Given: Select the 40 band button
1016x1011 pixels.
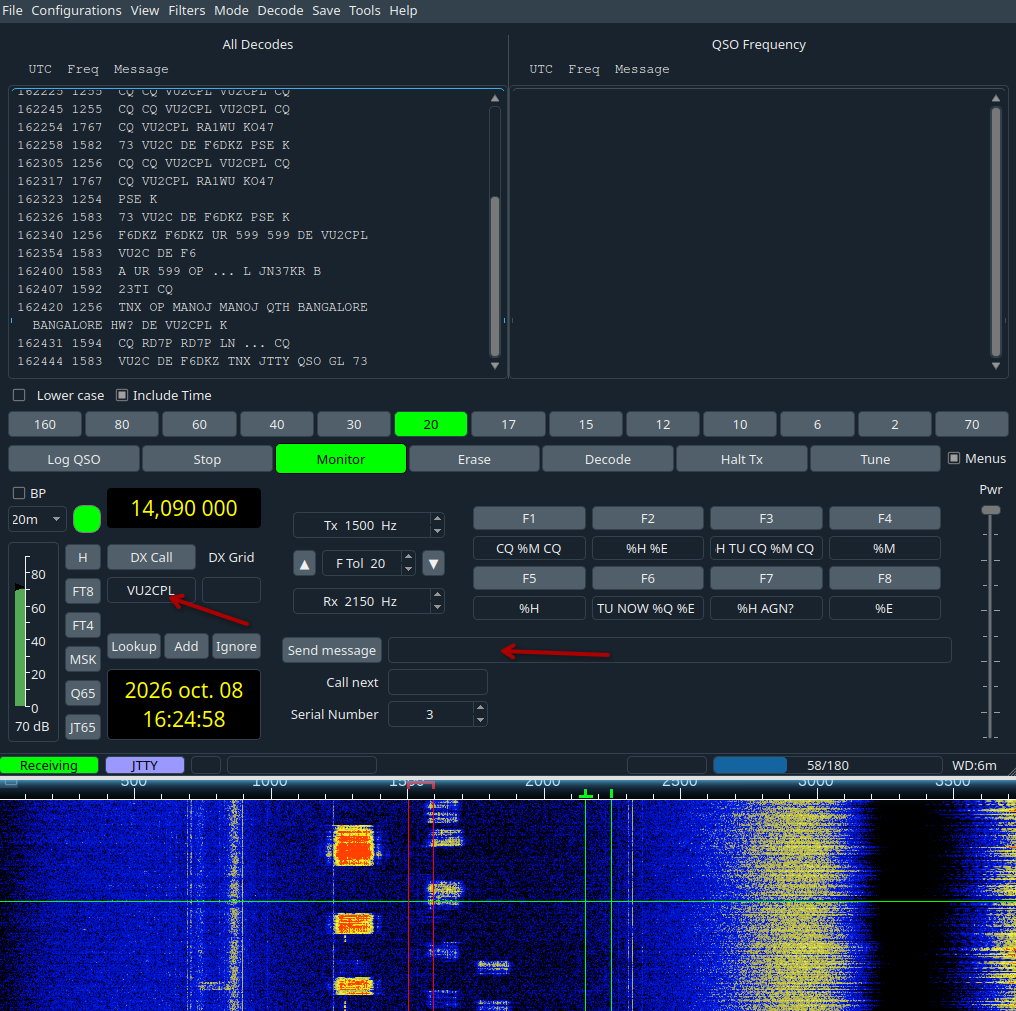Looking at the screenshot, I should click(x=277, y=424).
